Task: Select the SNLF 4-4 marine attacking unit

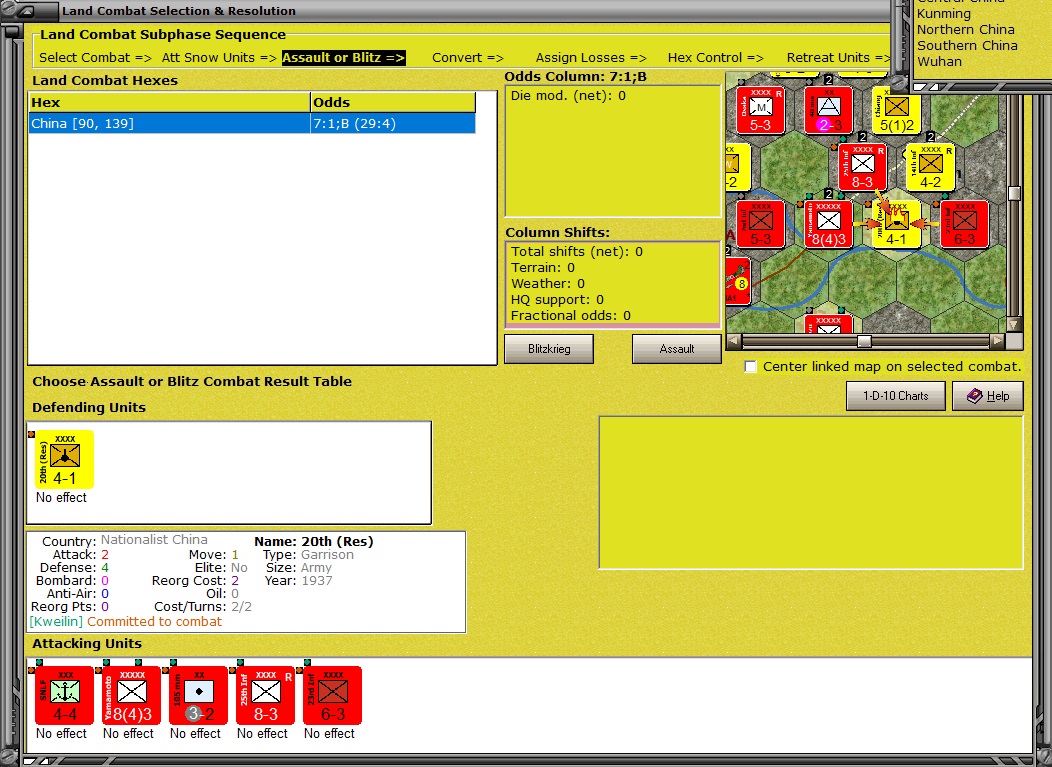Action: pos(64,695)
